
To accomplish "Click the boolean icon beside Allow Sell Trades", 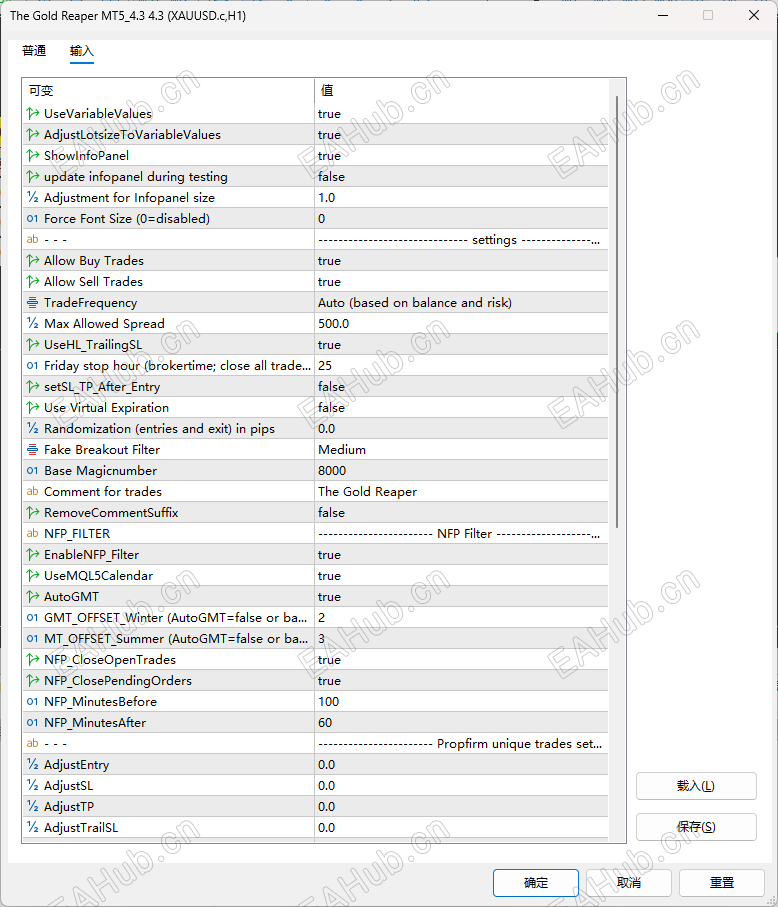I will click(x=32, y=282).
